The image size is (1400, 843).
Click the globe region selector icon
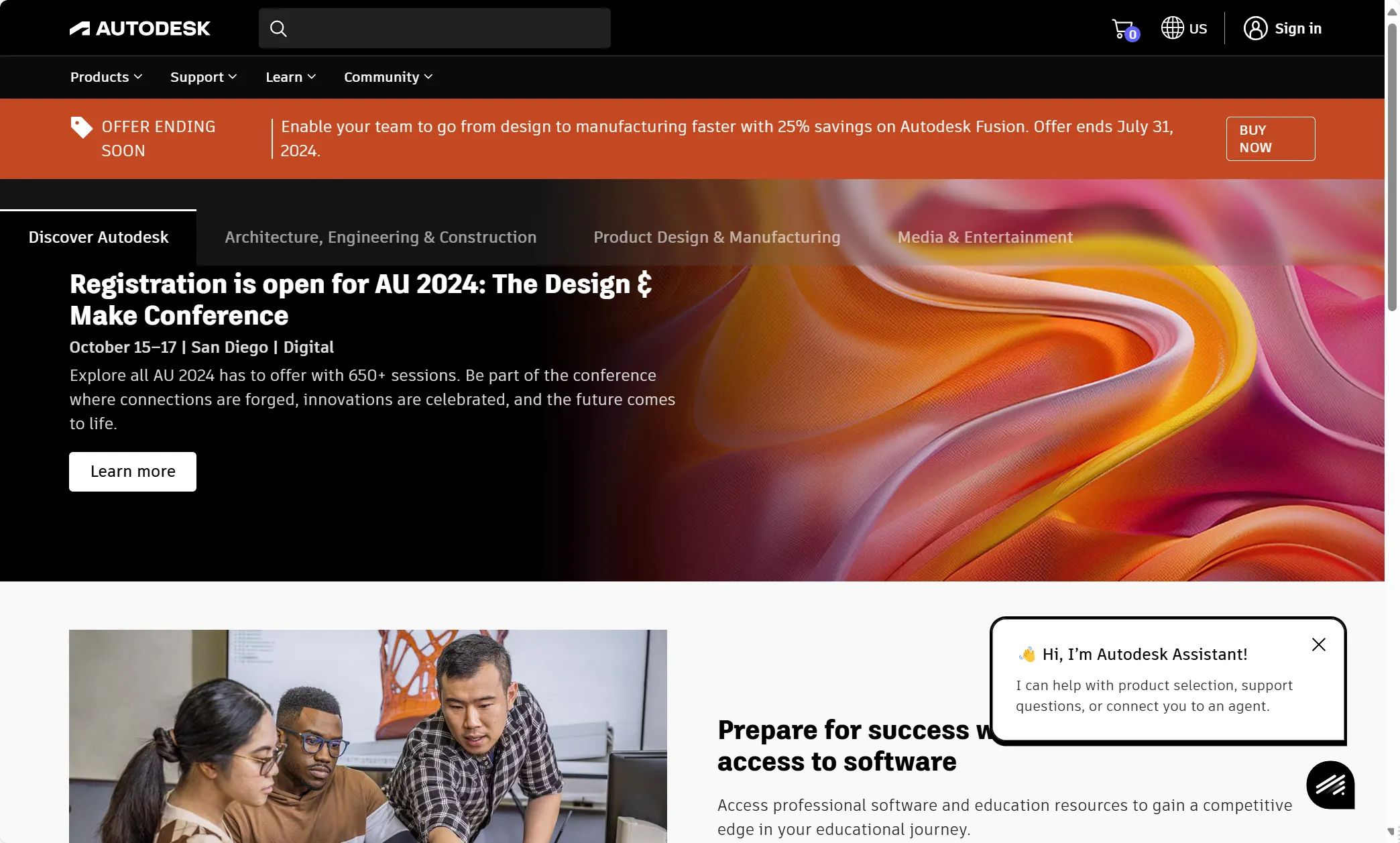pos(1172,28)
